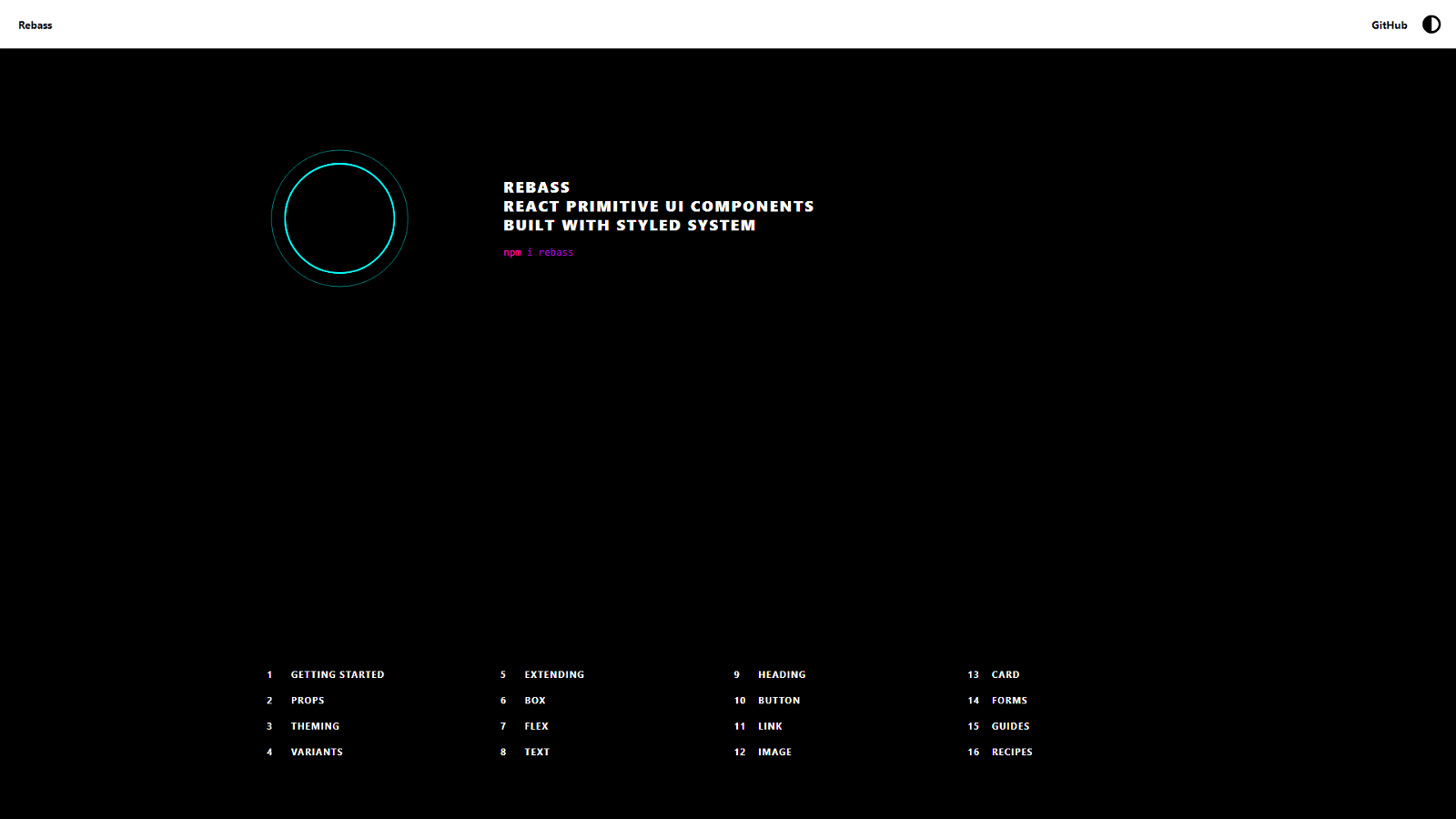Open the Image component page
The width and height of the screenshot is (1456, 819).
[x=774, y=753]
